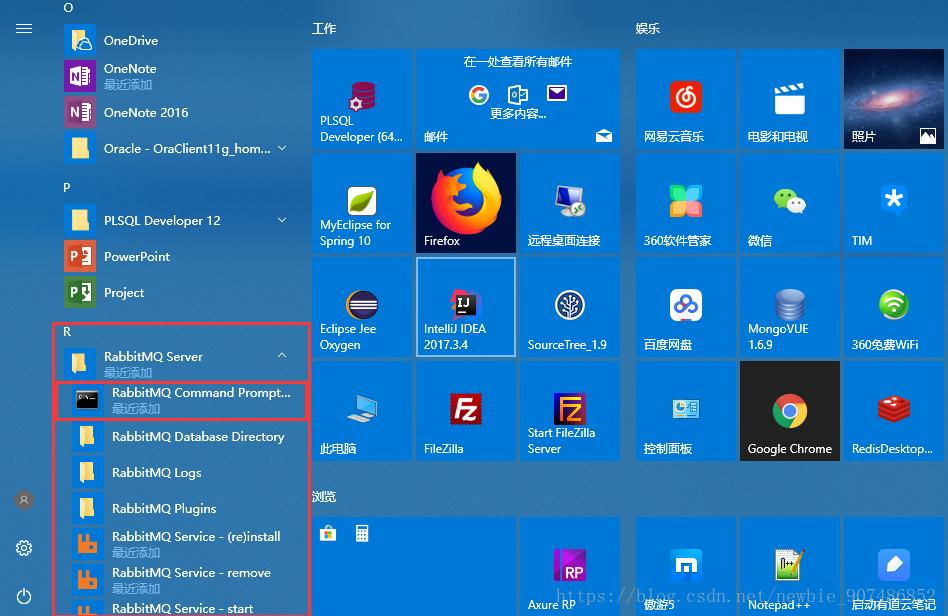Expand the Start menu hamburger button

[24, 28]
